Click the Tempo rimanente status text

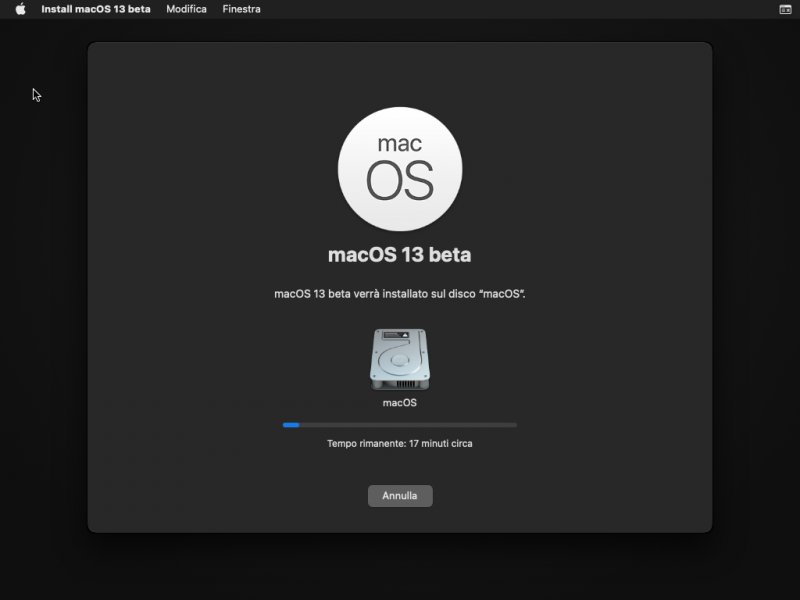(x=400, y=443)
